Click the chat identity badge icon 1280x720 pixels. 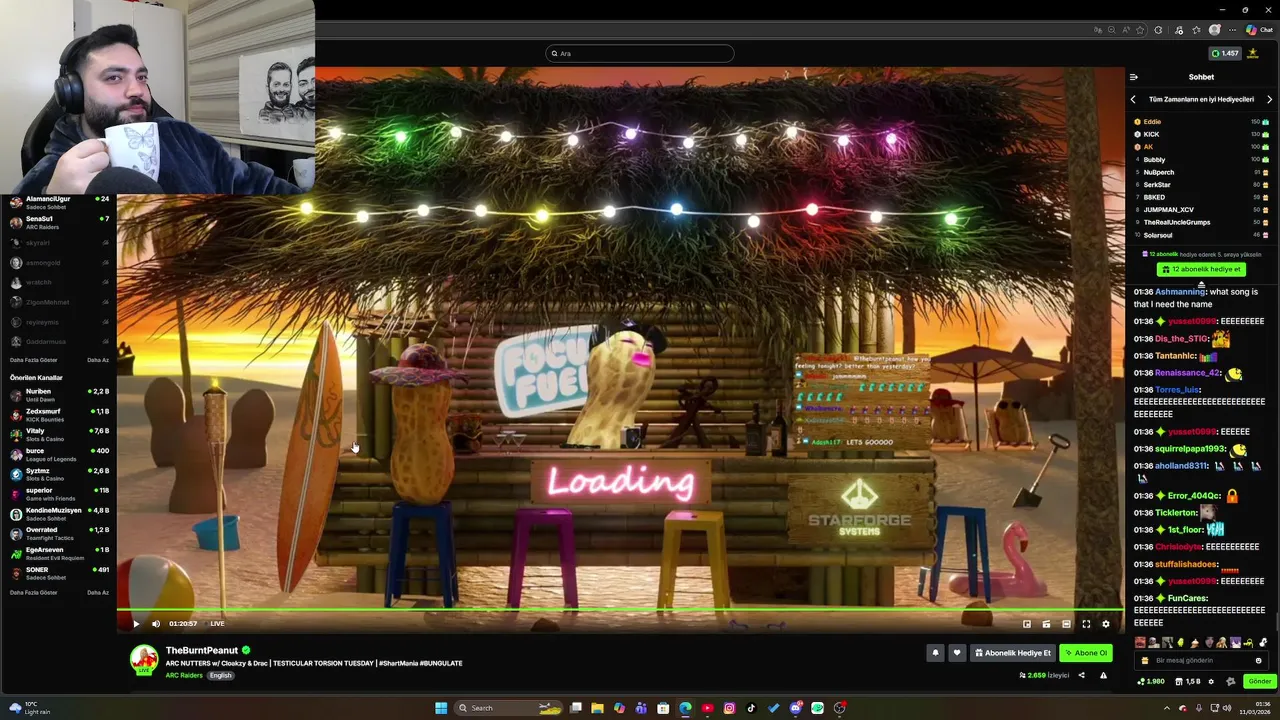click(x=1230, y=681)
